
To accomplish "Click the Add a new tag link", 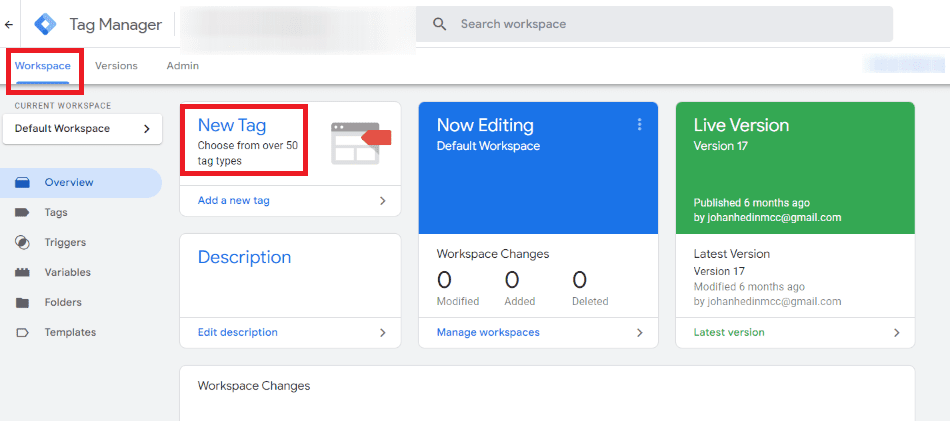I will coord(234,201).
